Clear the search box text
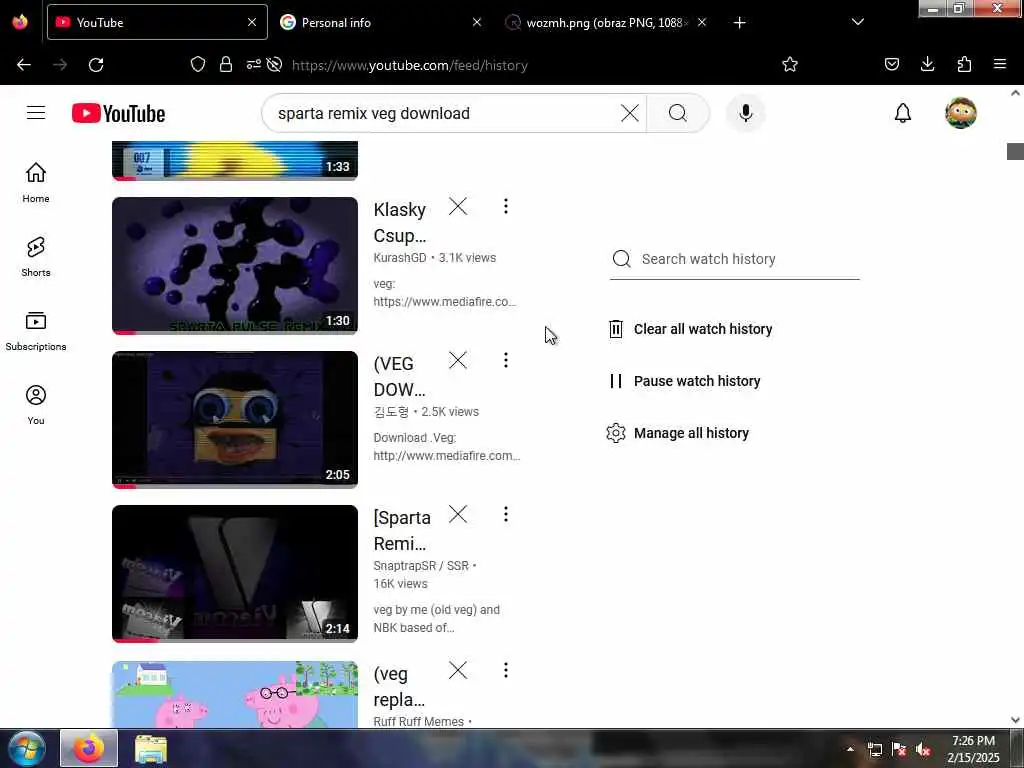This screenshot has height=768, width=1024. coord(630,113)
